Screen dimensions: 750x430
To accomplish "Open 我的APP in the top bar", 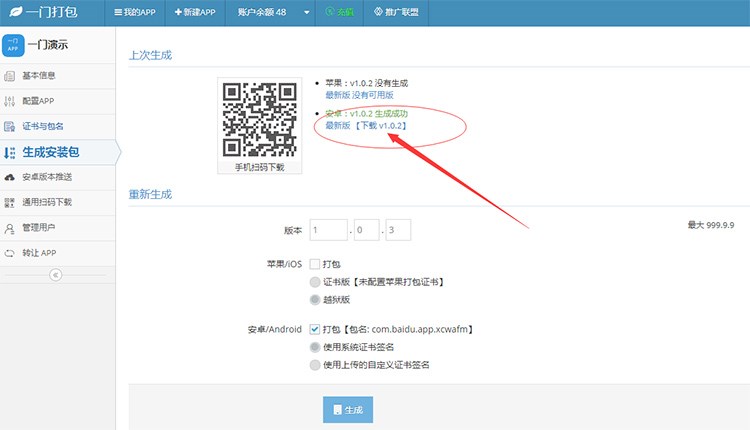I will pyautogui.click(x=135, y=12).
